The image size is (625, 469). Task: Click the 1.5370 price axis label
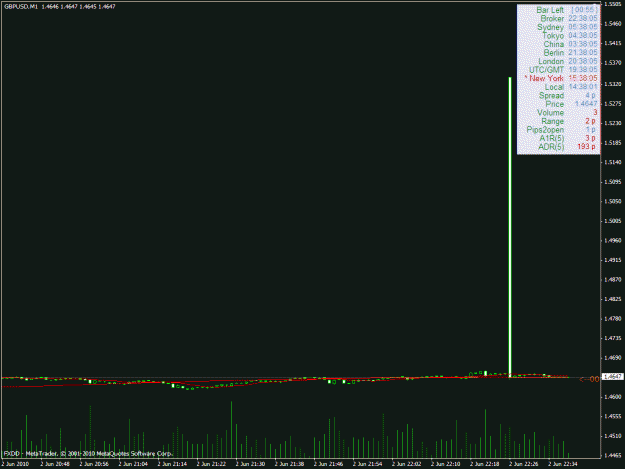coord(613,63)
